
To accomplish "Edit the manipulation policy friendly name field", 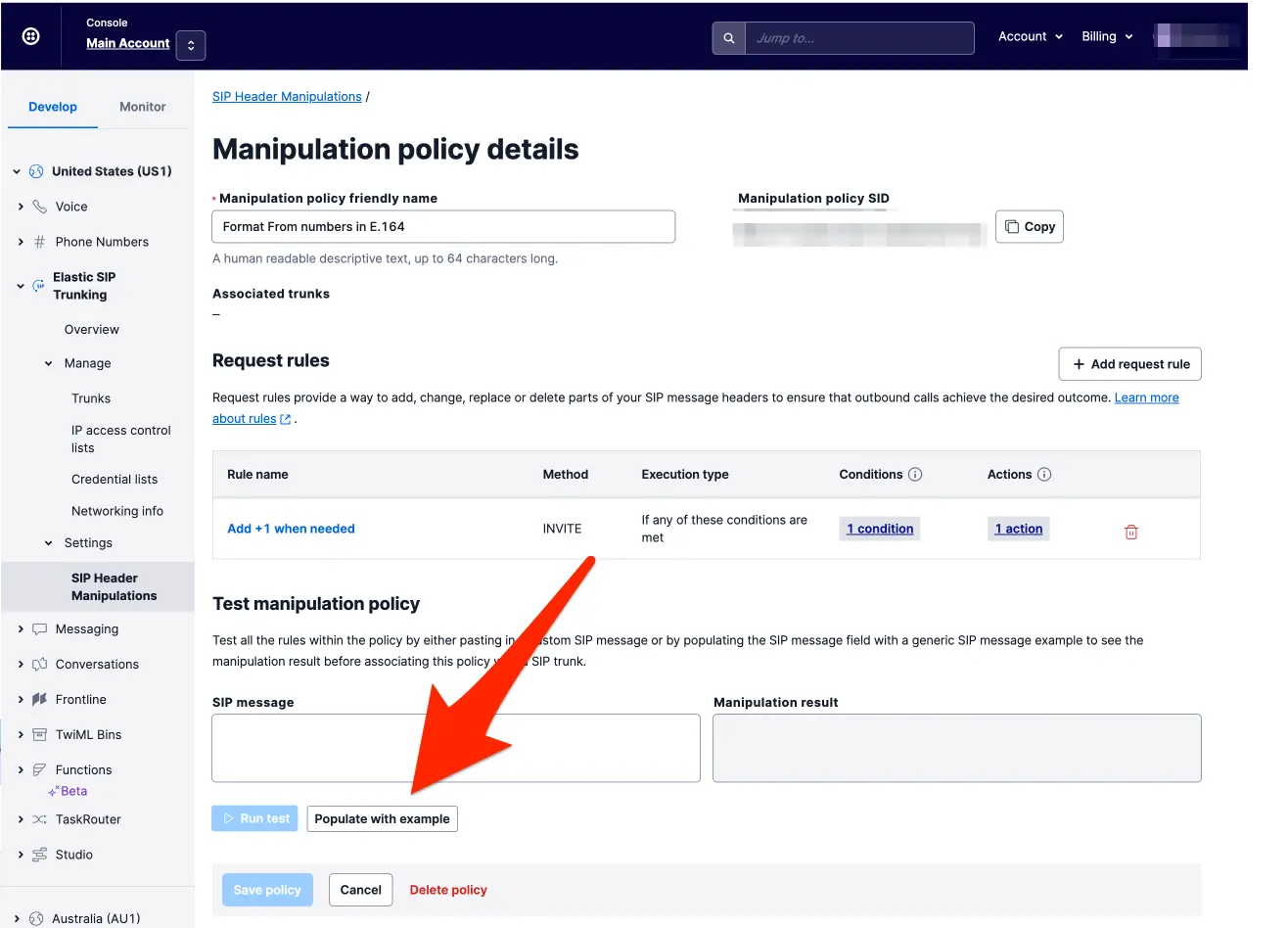I will [x=443, y=227].
